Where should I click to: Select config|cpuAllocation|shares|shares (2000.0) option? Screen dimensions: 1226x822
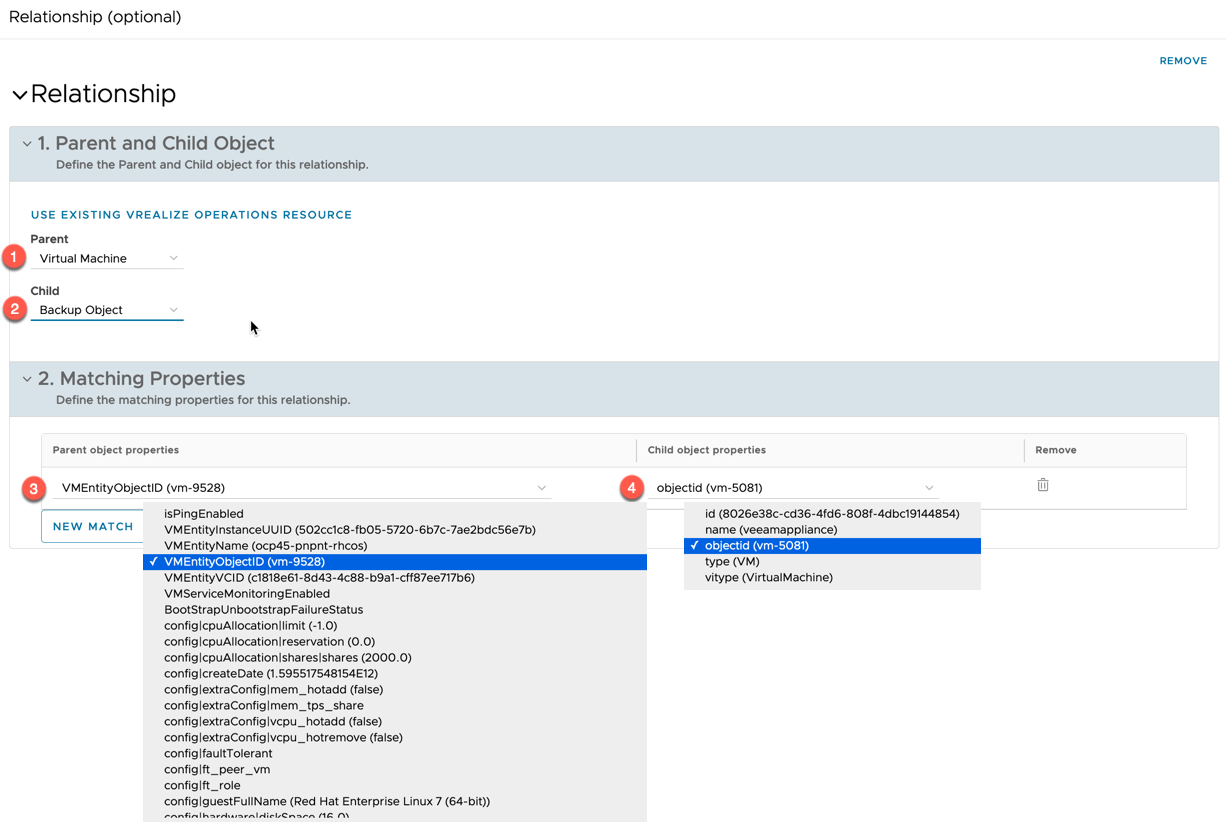tap(395, 658)
